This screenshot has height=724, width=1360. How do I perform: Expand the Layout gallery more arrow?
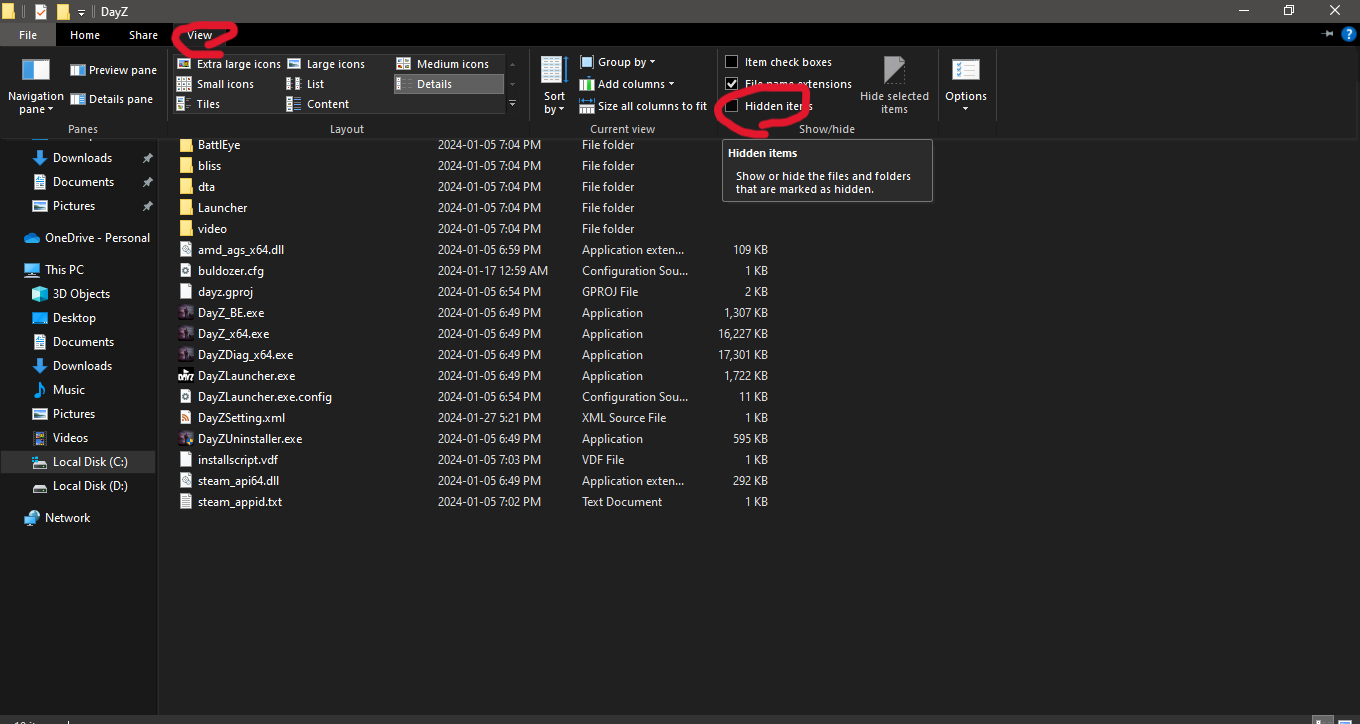513,104
